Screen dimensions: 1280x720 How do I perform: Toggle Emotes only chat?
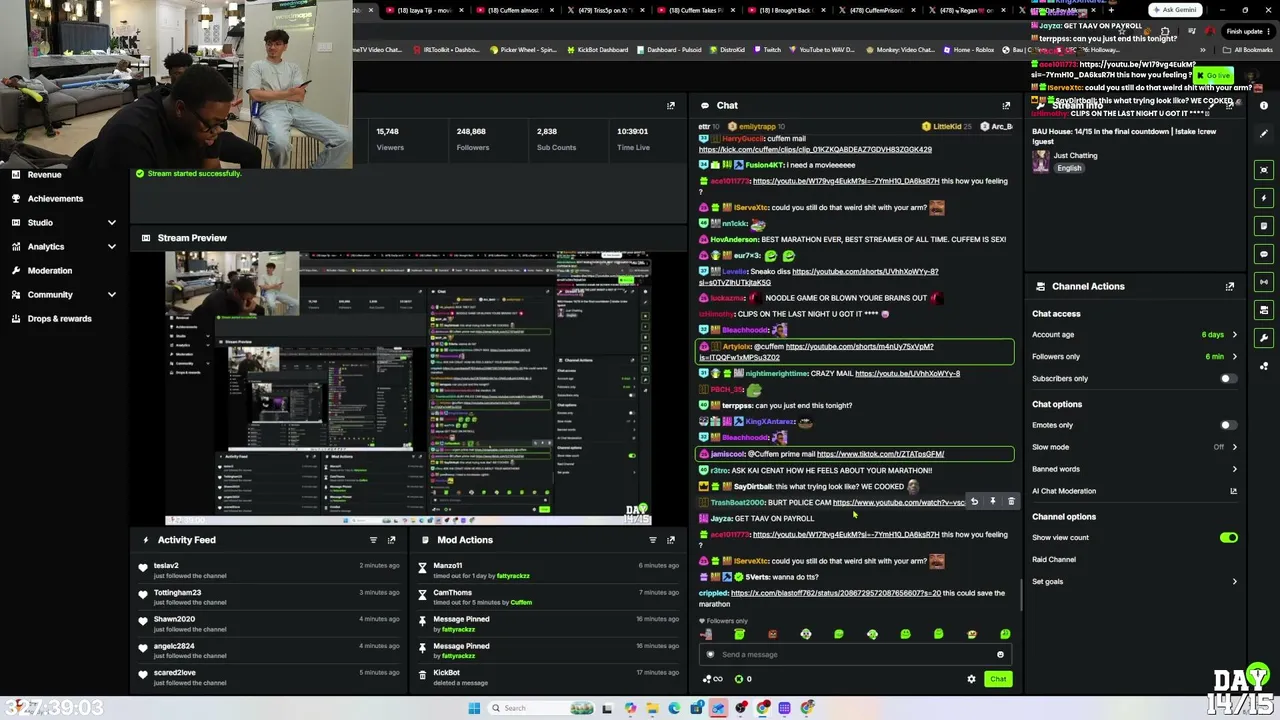pyautogui.click(x=1228, y=425)
